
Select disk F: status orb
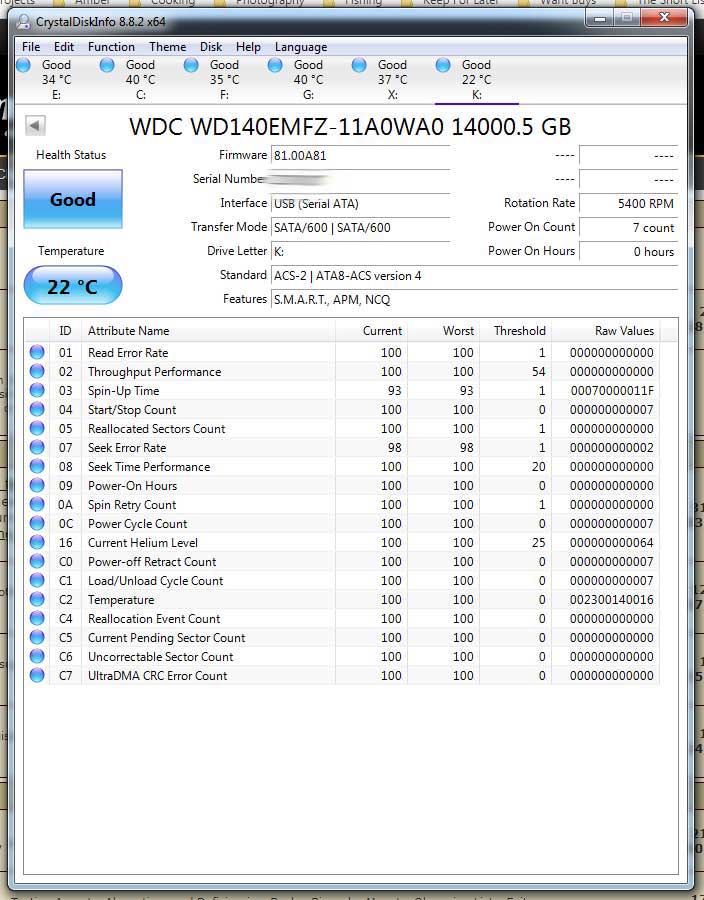click(191, 65)
